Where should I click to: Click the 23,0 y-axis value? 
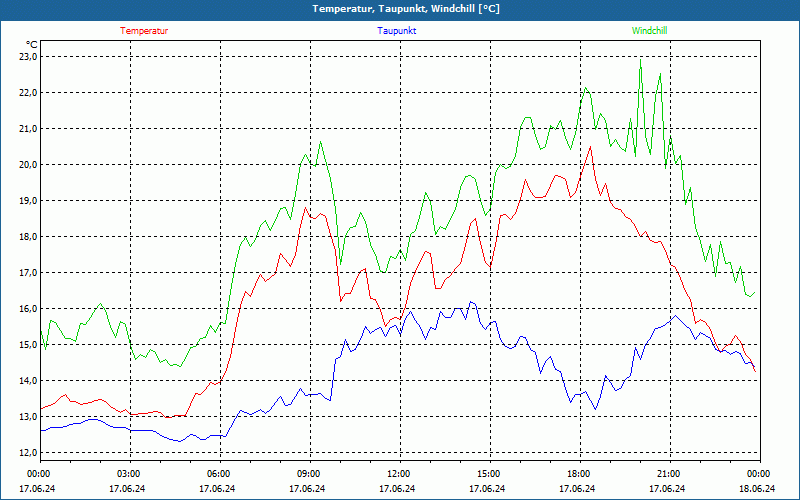pos(27,57)
